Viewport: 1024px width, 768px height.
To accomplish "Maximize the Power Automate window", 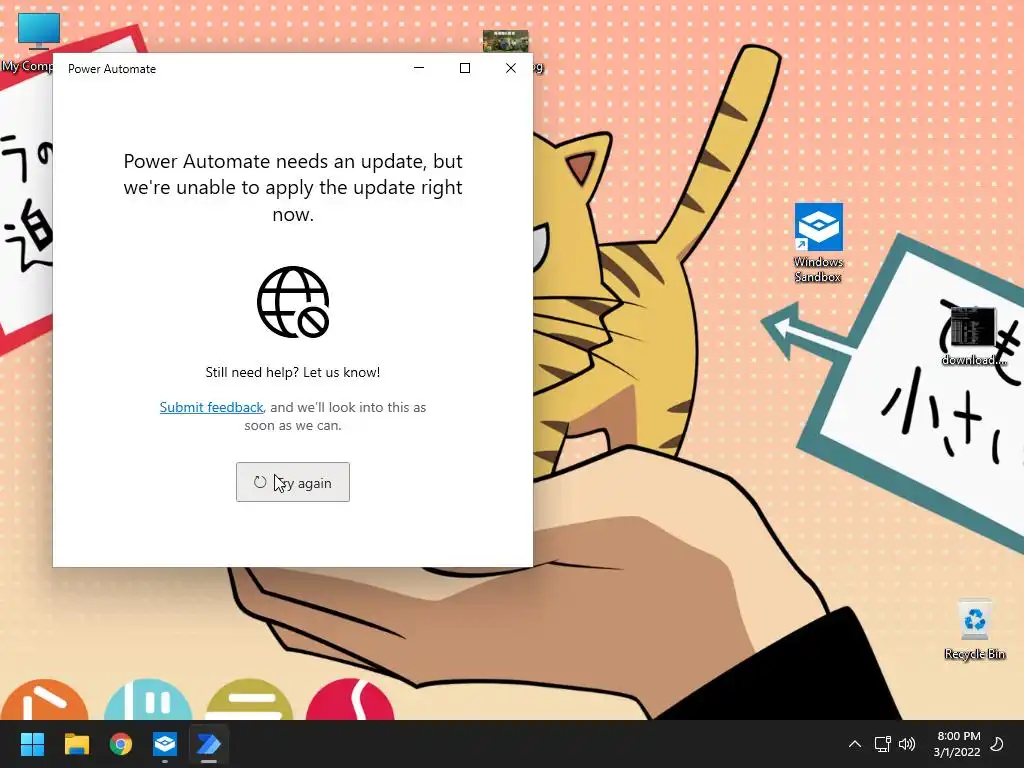I will [465, 68].
